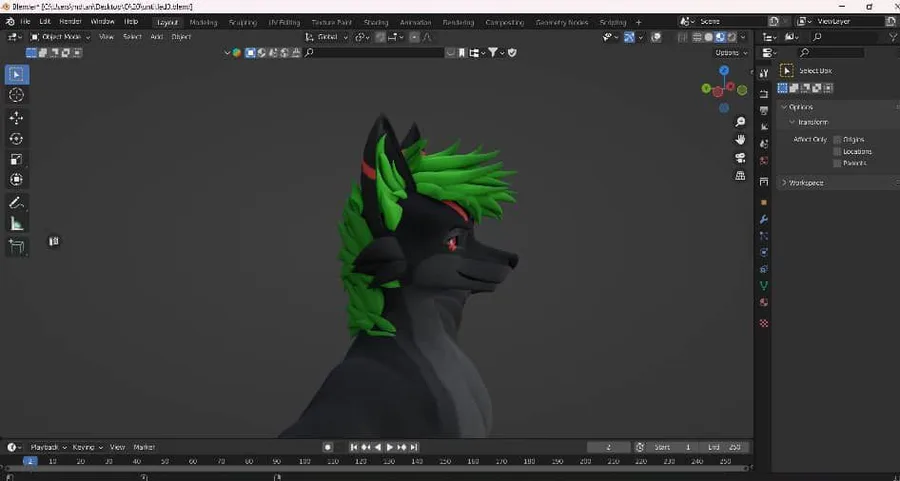Open the Modifiers wrench properties tab
This screenshot has width=900, height=481.
[763, 219]
